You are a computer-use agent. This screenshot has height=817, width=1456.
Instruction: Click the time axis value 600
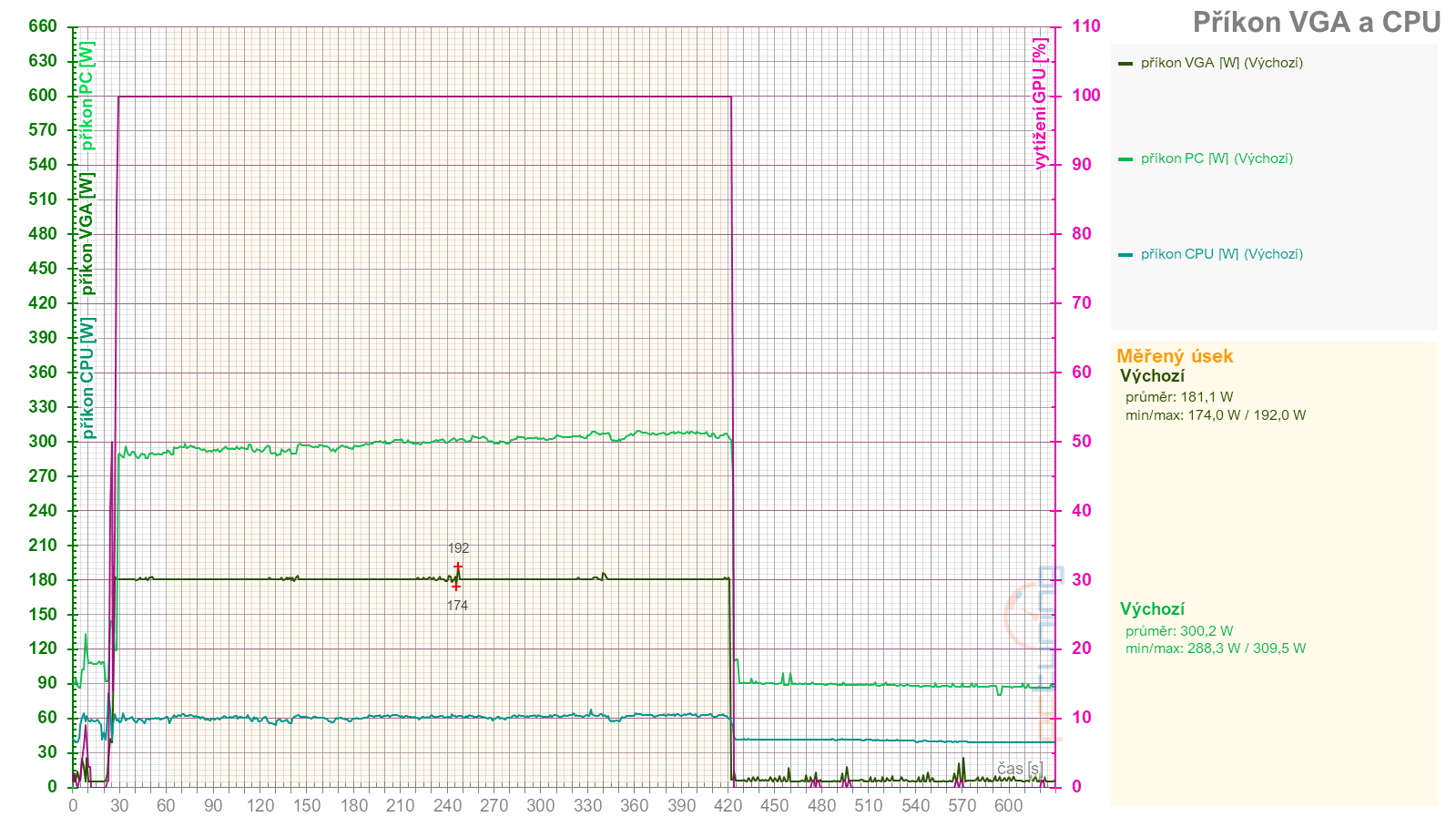1008,805
